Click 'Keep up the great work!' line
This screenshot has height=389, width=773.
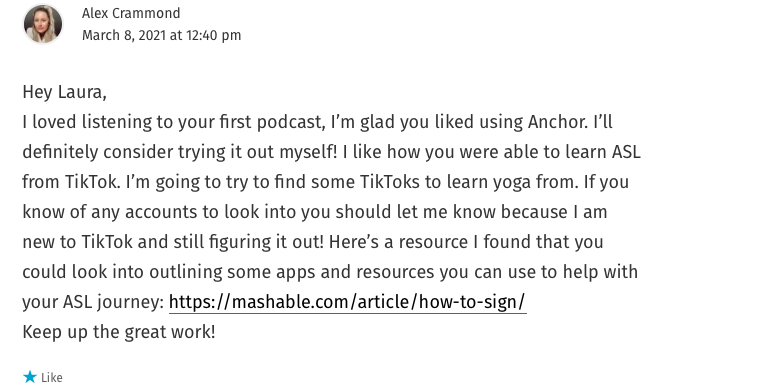[119, 332]
